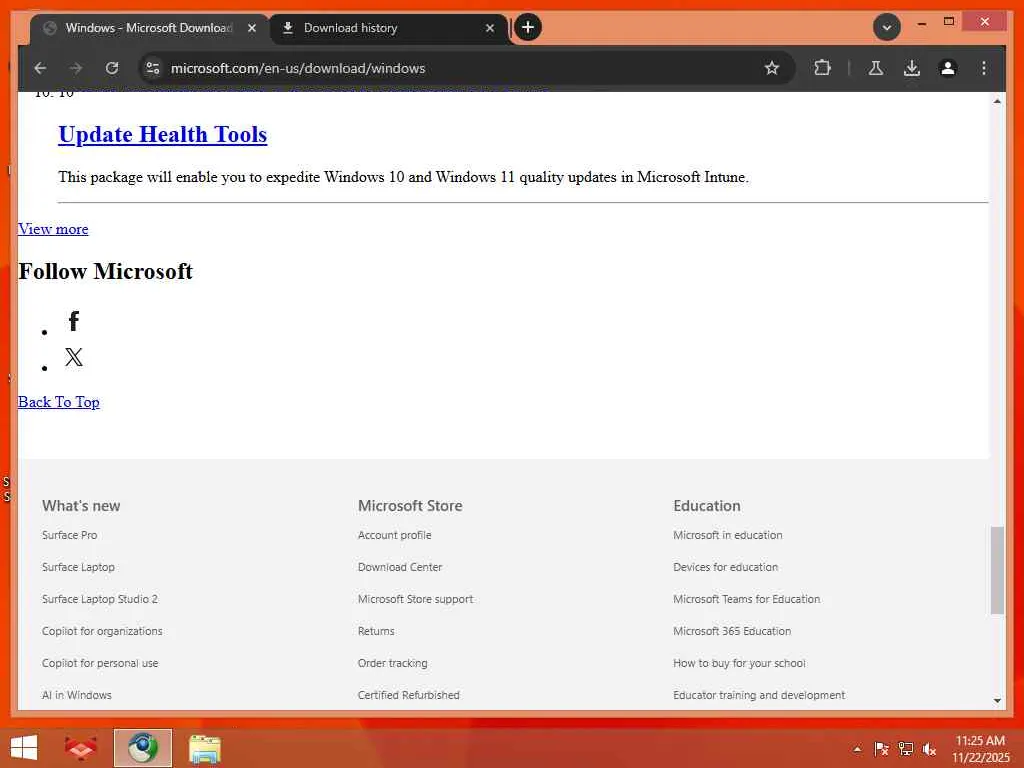Image resolution: width=1024 pixels, height=768 pixels.
Task: Open the red taskbar app icon
Action: tap(81, 748)
